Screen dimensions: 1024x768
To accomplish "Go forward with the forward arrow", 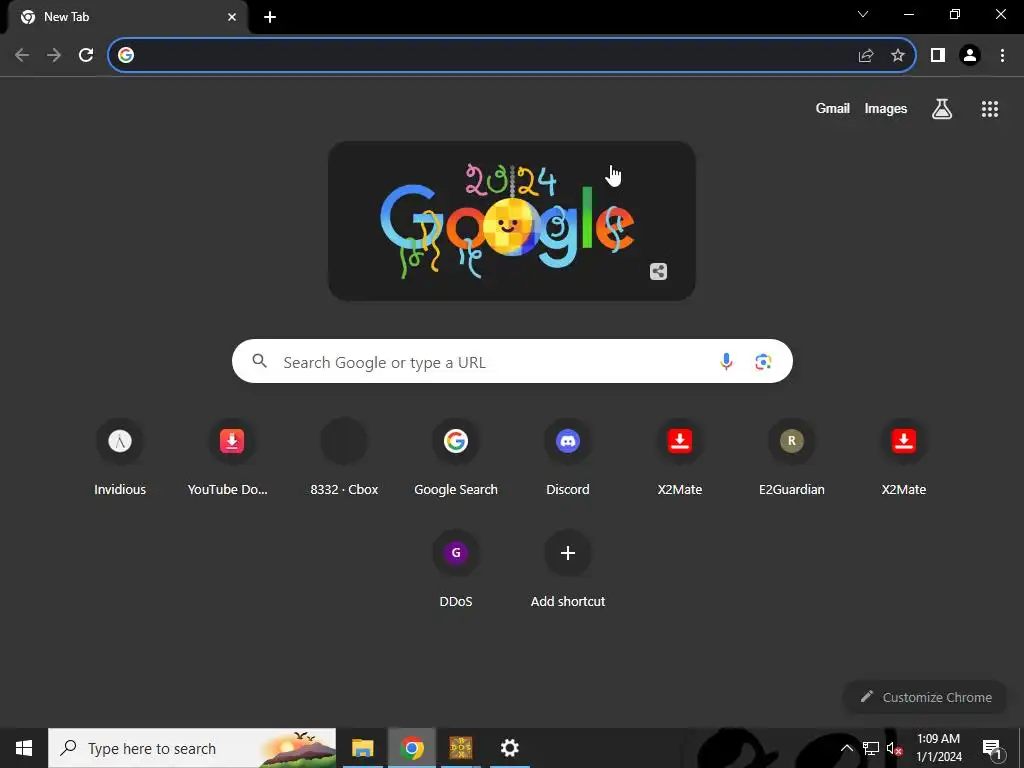I will pos(54,55).
